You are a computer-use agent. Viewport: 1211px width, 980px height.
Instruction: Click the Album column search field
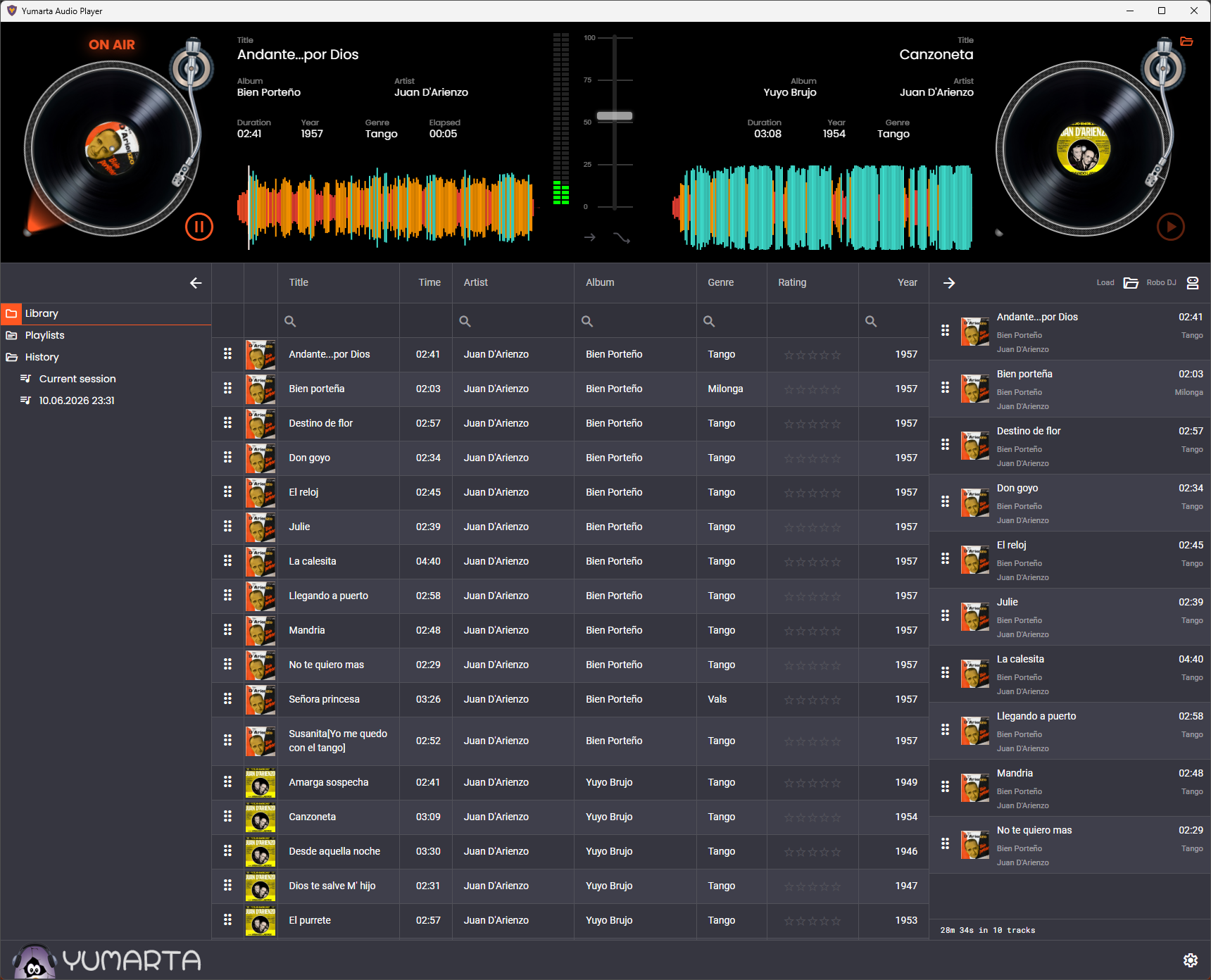635,321
